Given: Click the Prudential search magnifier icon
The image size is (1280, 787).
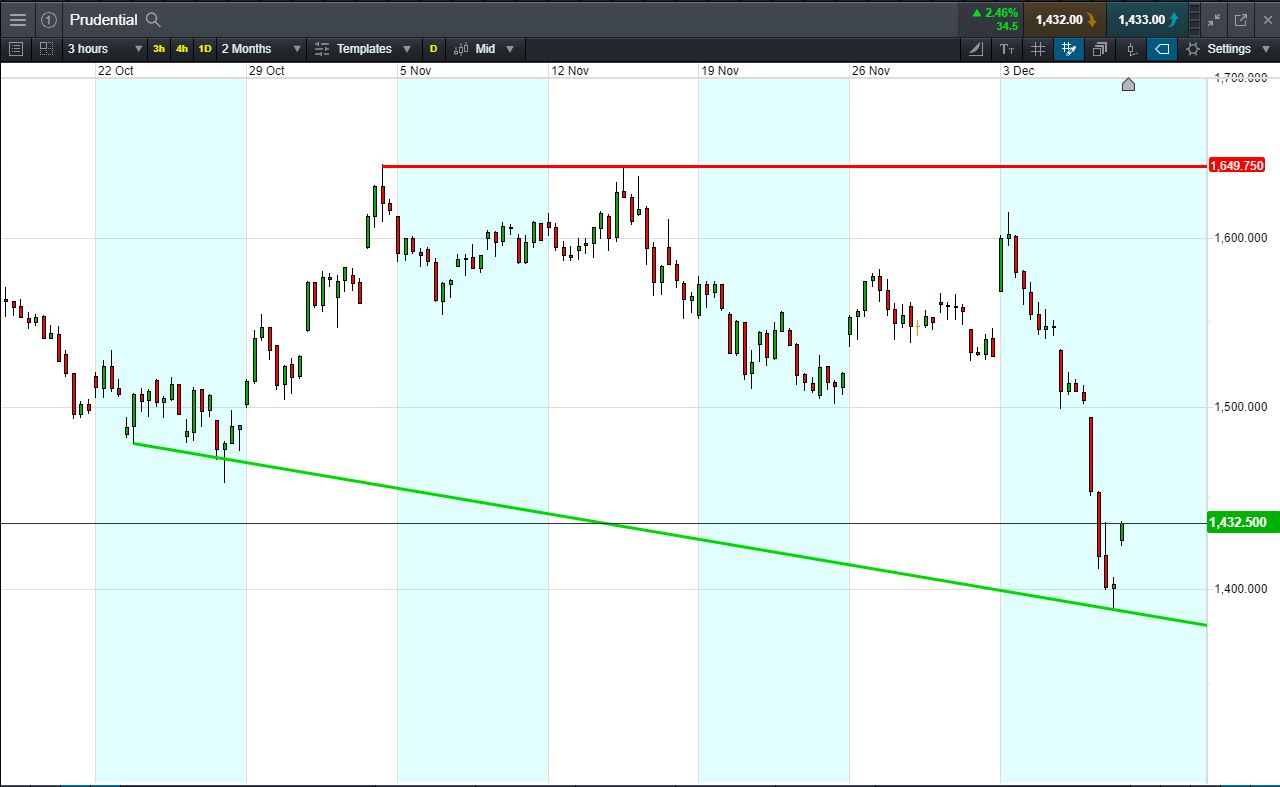Looking at the screenshot, I should 153,19.
